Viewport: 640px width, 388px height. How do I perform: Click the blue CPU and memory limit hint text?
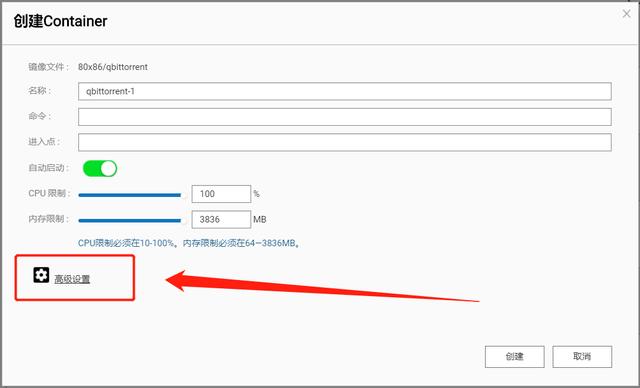coord(189,243)
